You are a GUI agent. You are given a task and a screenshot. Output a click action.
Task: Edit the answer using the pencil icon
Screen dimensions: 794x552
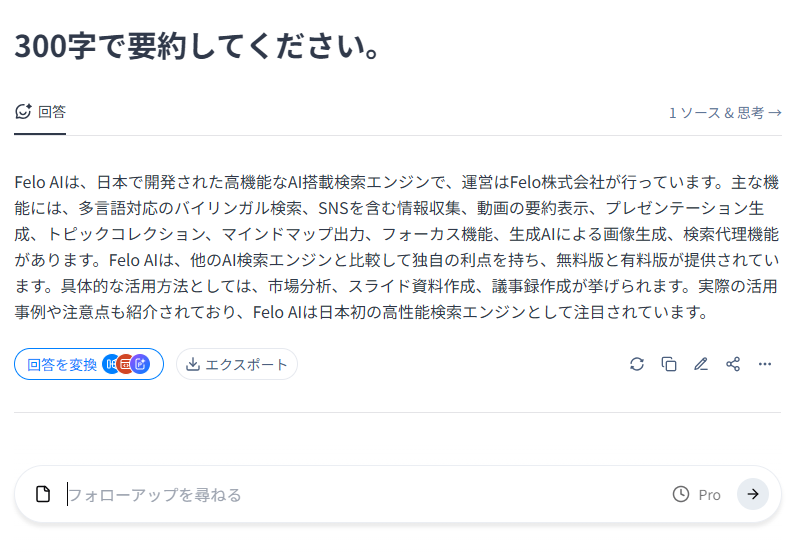(701, 364)
